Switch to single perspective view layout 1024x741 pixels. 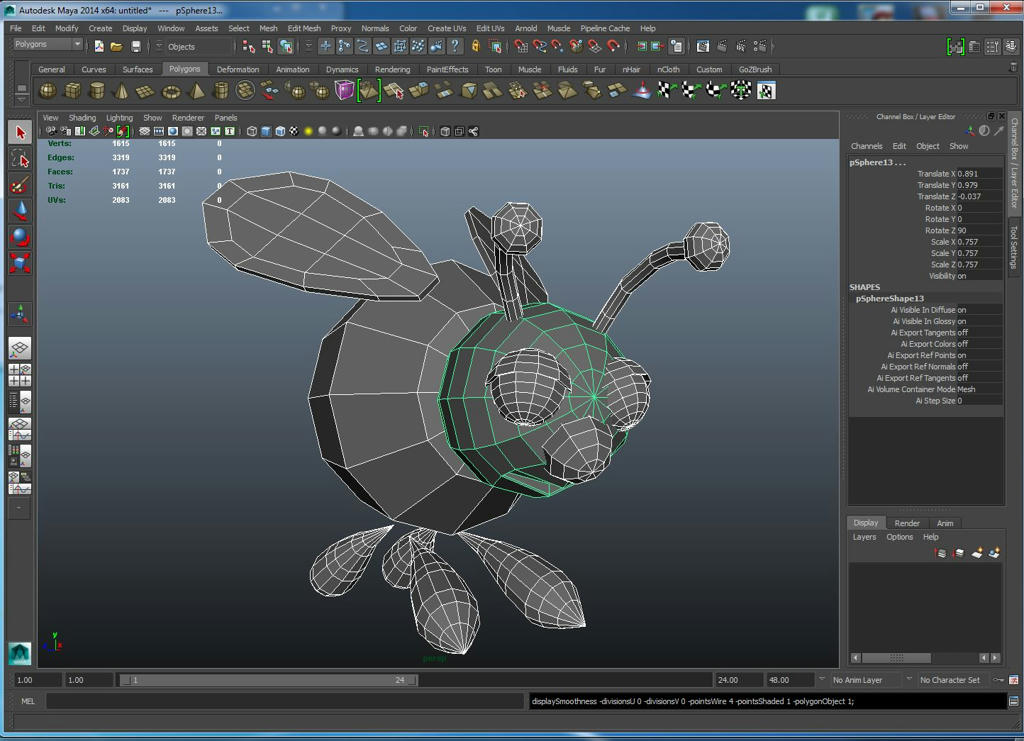[20, 348]
